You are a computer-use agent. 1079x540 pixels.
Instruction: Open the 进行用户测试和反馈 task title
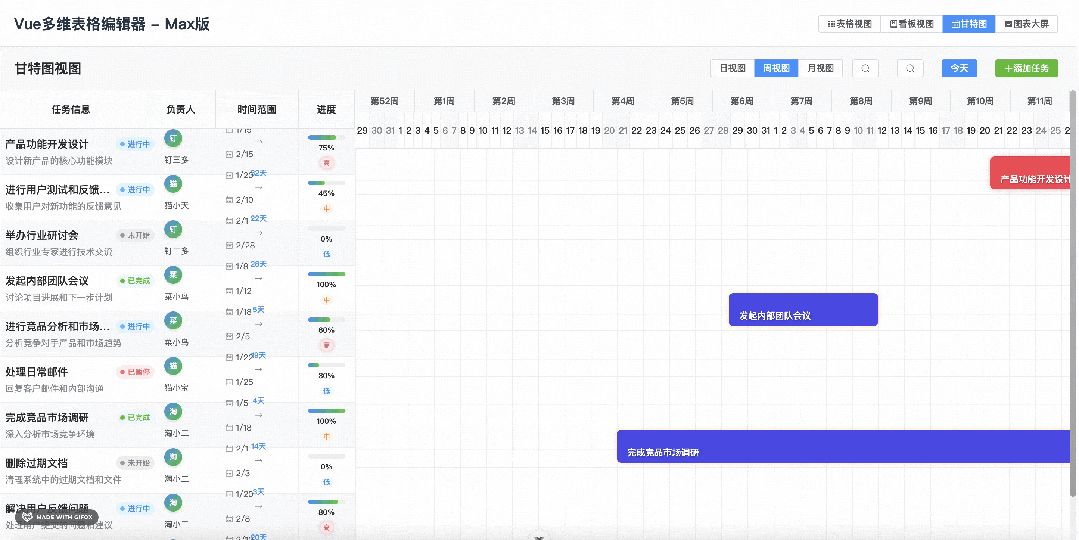coord(57,190)
